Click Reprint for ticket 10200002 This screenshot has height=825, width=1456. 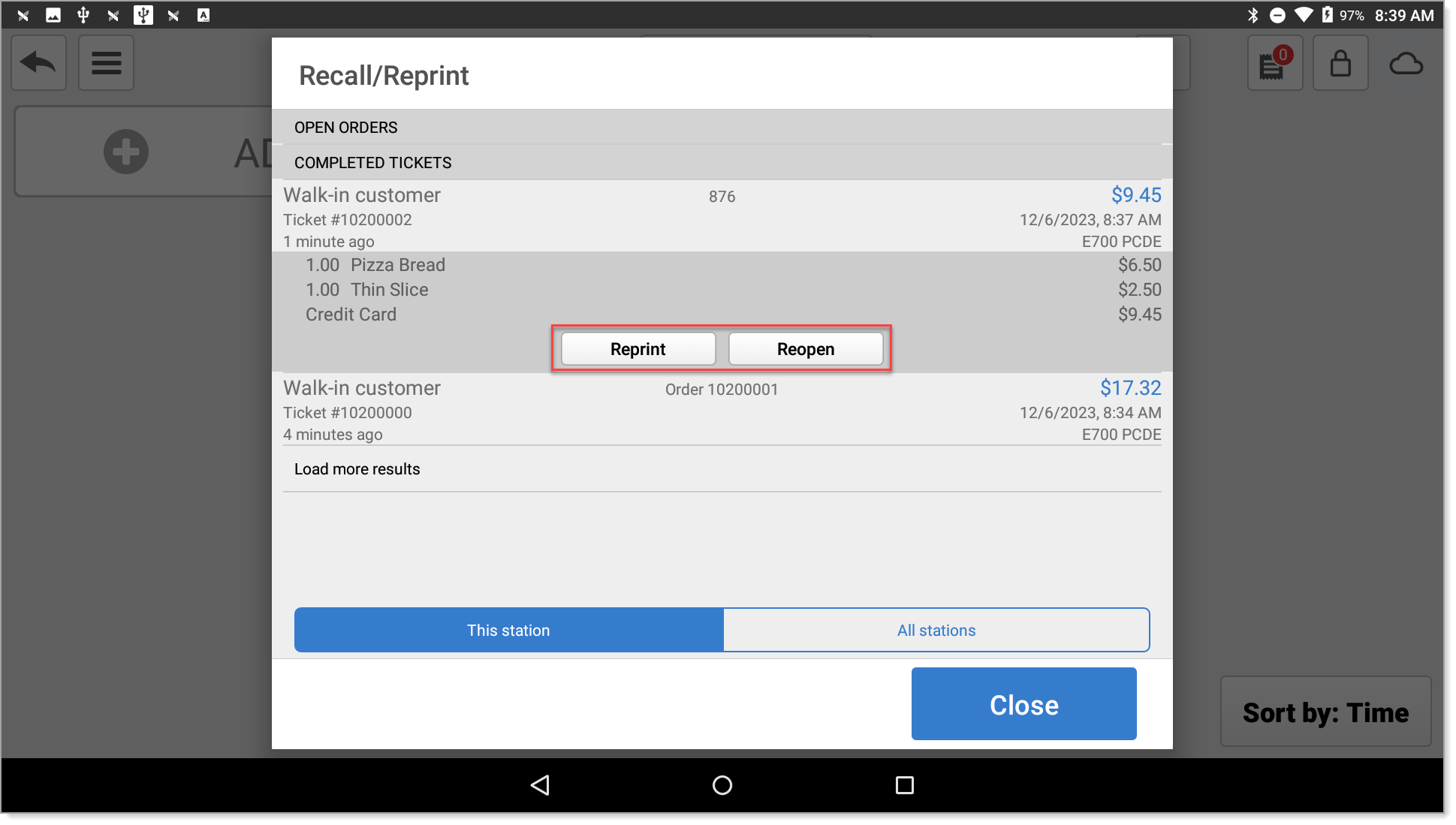[x=637, y=349]
